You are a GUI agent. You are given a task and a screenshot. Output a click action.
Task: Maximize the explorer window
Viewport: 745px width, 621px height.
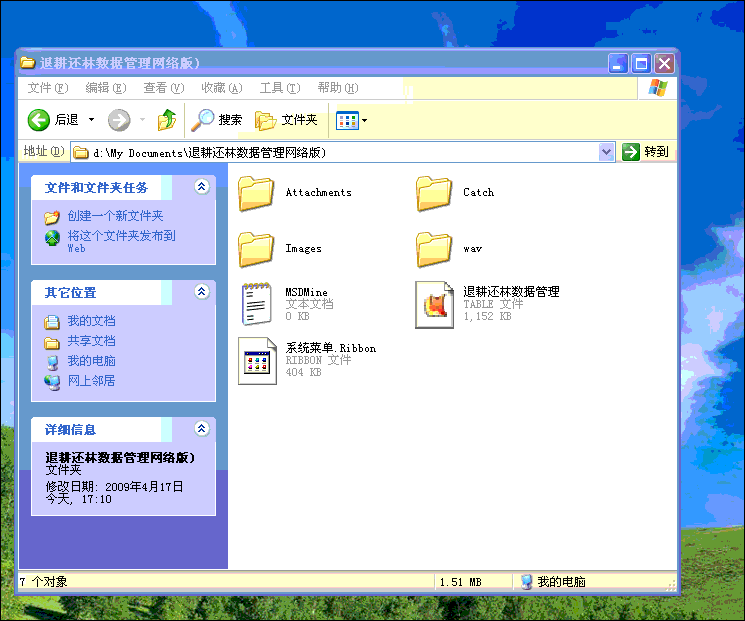tap(641, 64)
